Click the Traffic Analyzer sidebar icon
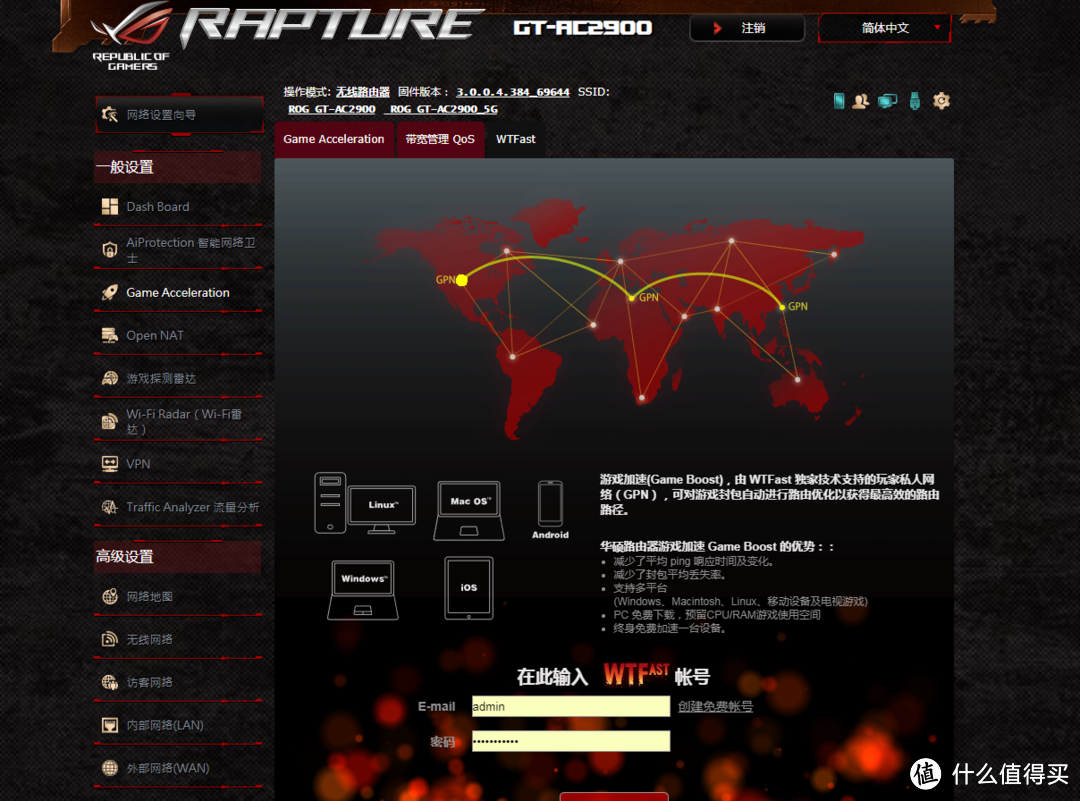1080x801 pixels. tap(110, 507)
